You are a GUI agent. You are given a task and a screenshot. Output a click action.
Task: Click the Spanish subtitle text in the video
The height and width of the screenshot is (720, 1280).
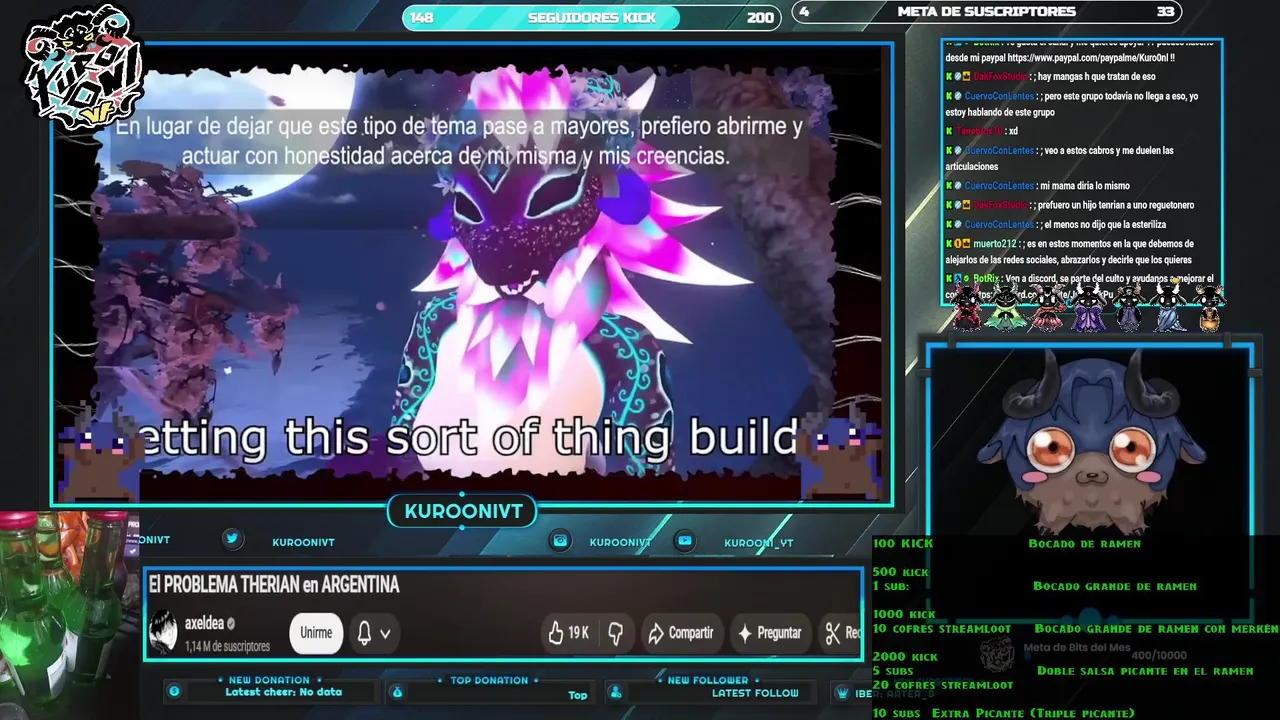457,142
